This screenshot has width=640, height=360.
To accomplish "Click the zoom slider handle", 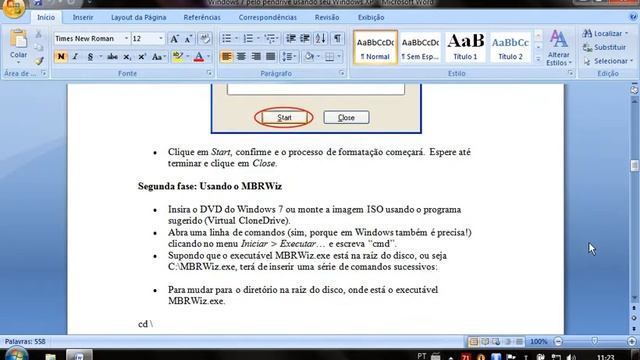I will tap(595, 341).
